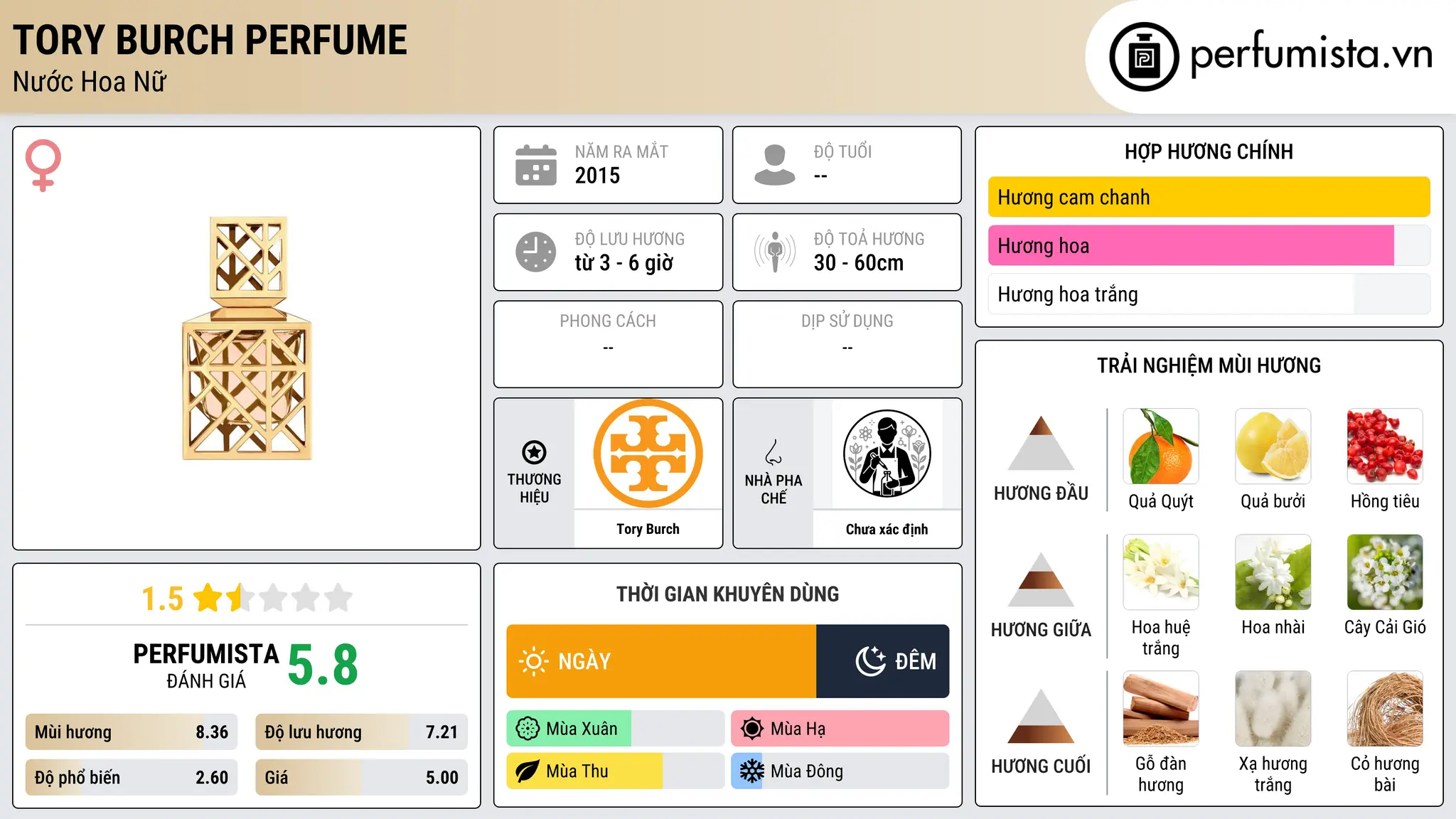Select the Cây Cải Gió note image
Screen dimensions: 1456x819
1385,572
